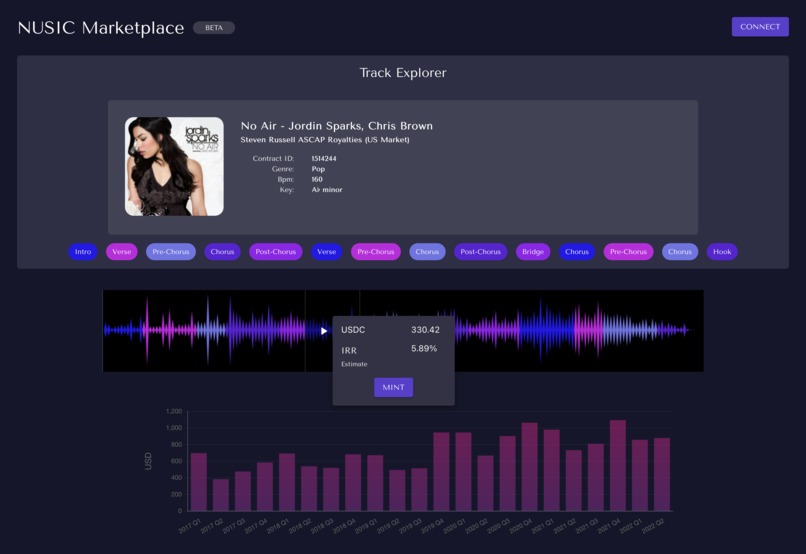Click the USDC price 330.42
The image size is (806, 554).
tap(425, 330)
